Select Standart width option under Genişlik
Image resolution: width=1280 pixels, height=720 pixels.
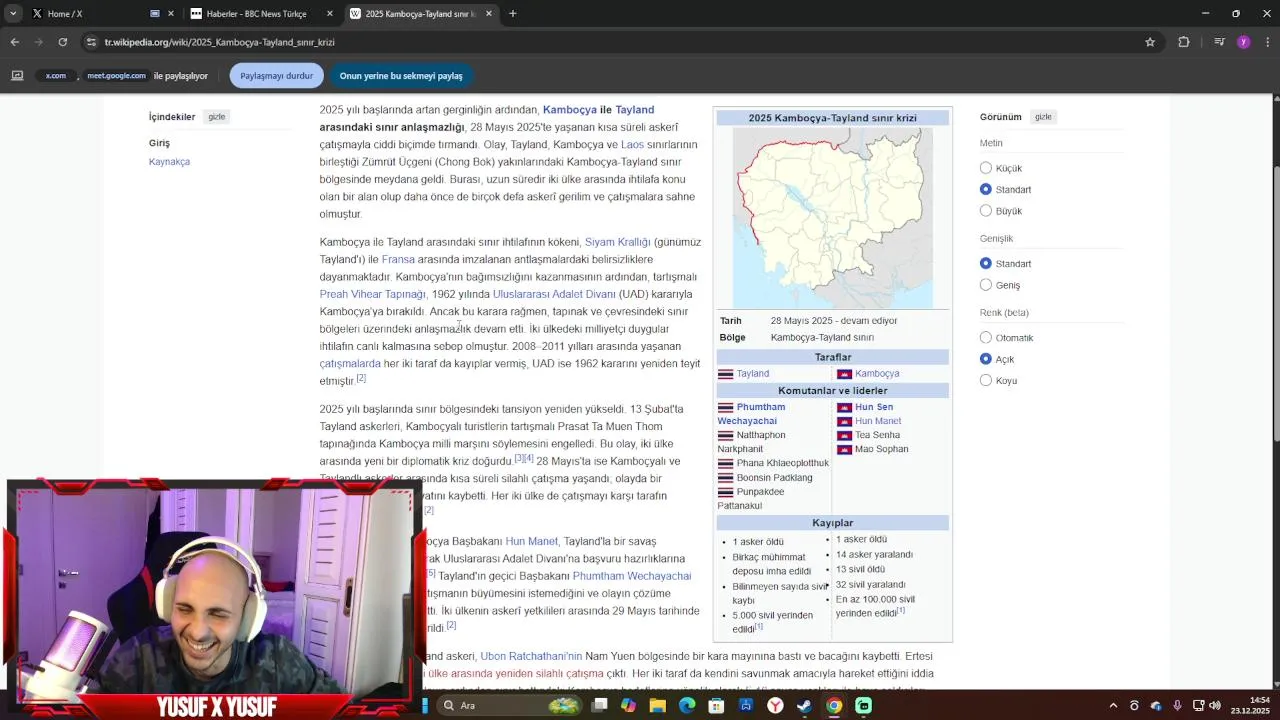tap(986, 263)
